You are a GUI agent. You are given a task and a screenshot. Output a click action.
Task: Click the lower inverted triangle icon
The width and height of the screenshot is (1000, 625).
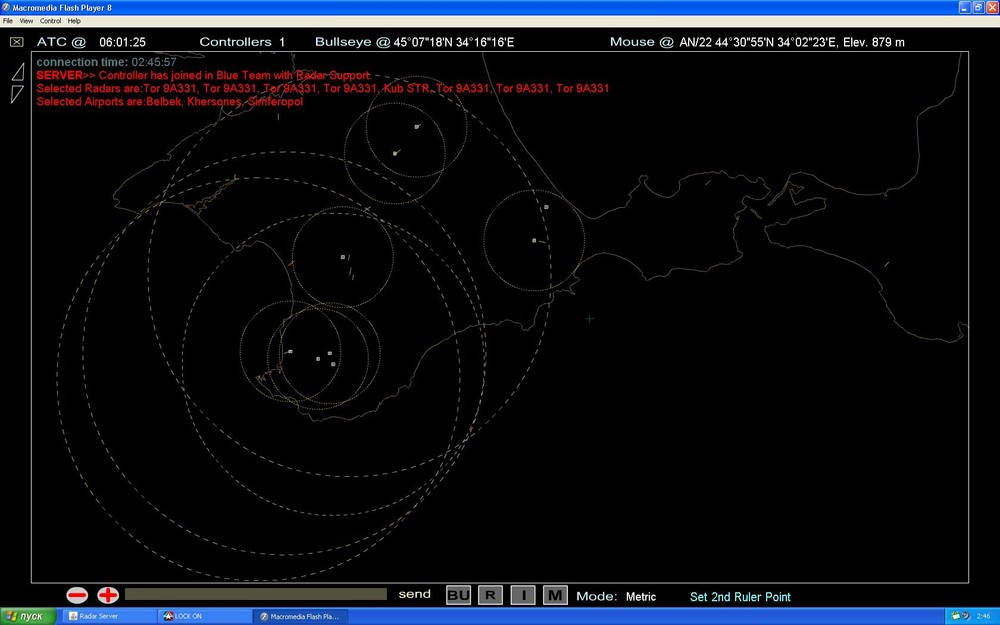pyautogui.click(x=17, y=94)
